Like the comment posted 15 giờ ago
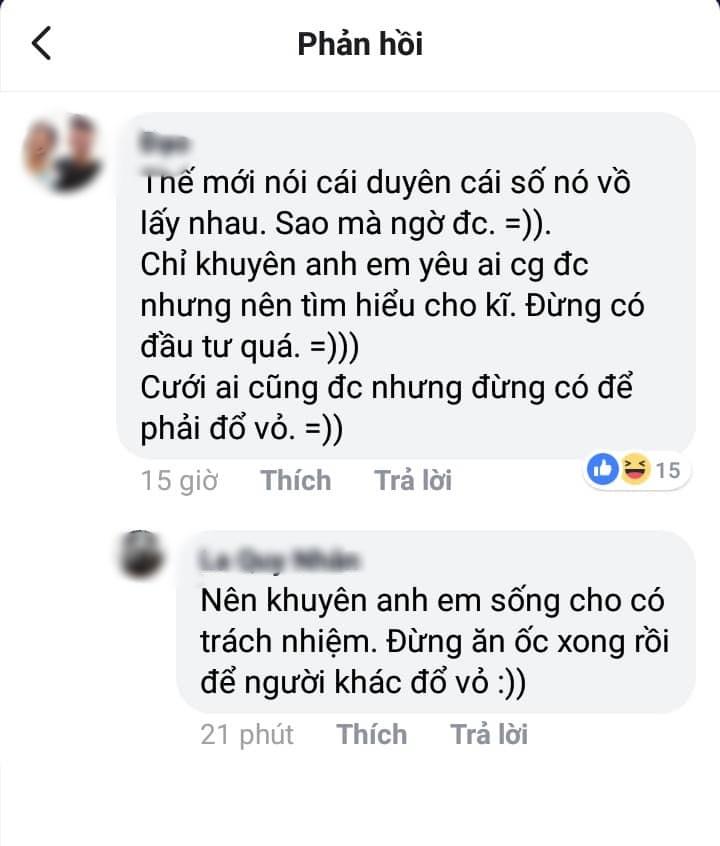Viewport: 720px width, 846px height. point(296,480)
